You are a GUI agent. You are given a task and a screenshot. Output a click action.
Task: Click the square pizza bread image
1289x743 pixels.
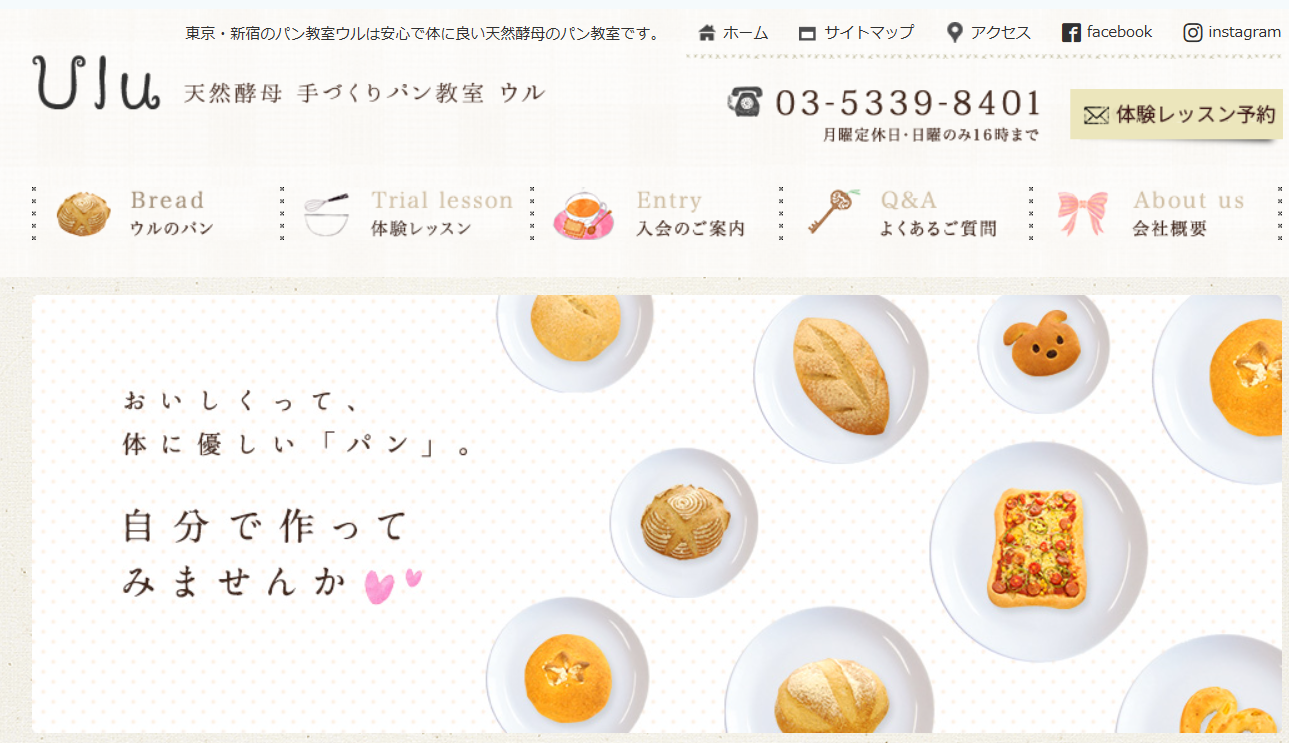point(1036,548)
